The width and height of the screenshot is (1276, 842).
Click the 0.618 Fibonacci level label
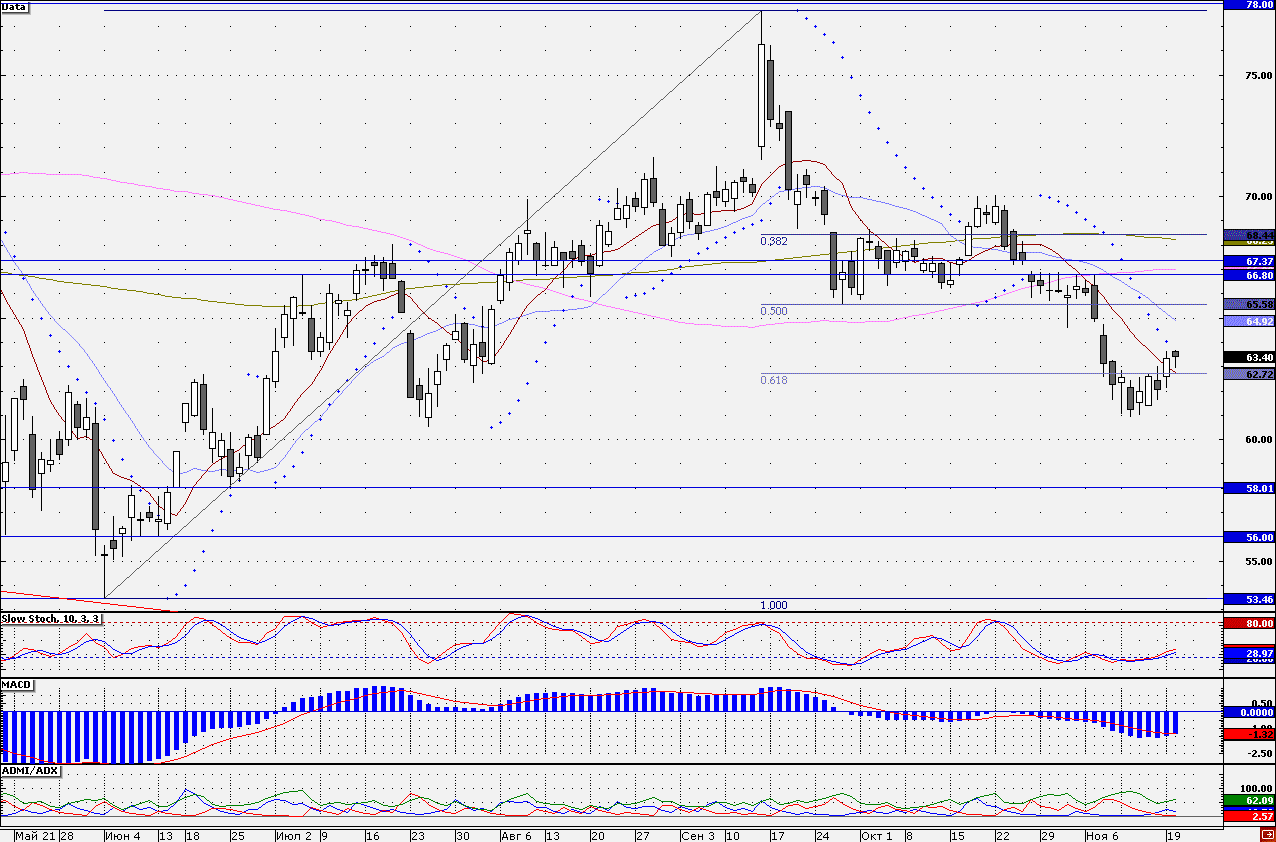coord(774,380)
